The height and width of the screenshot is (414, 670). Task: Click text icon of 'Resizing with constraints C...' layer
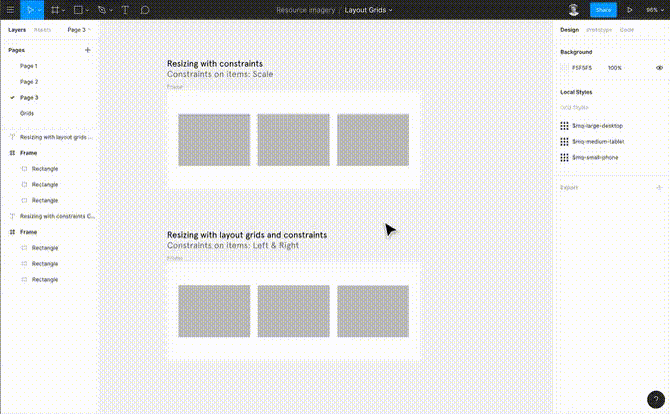tap(12, 216)
